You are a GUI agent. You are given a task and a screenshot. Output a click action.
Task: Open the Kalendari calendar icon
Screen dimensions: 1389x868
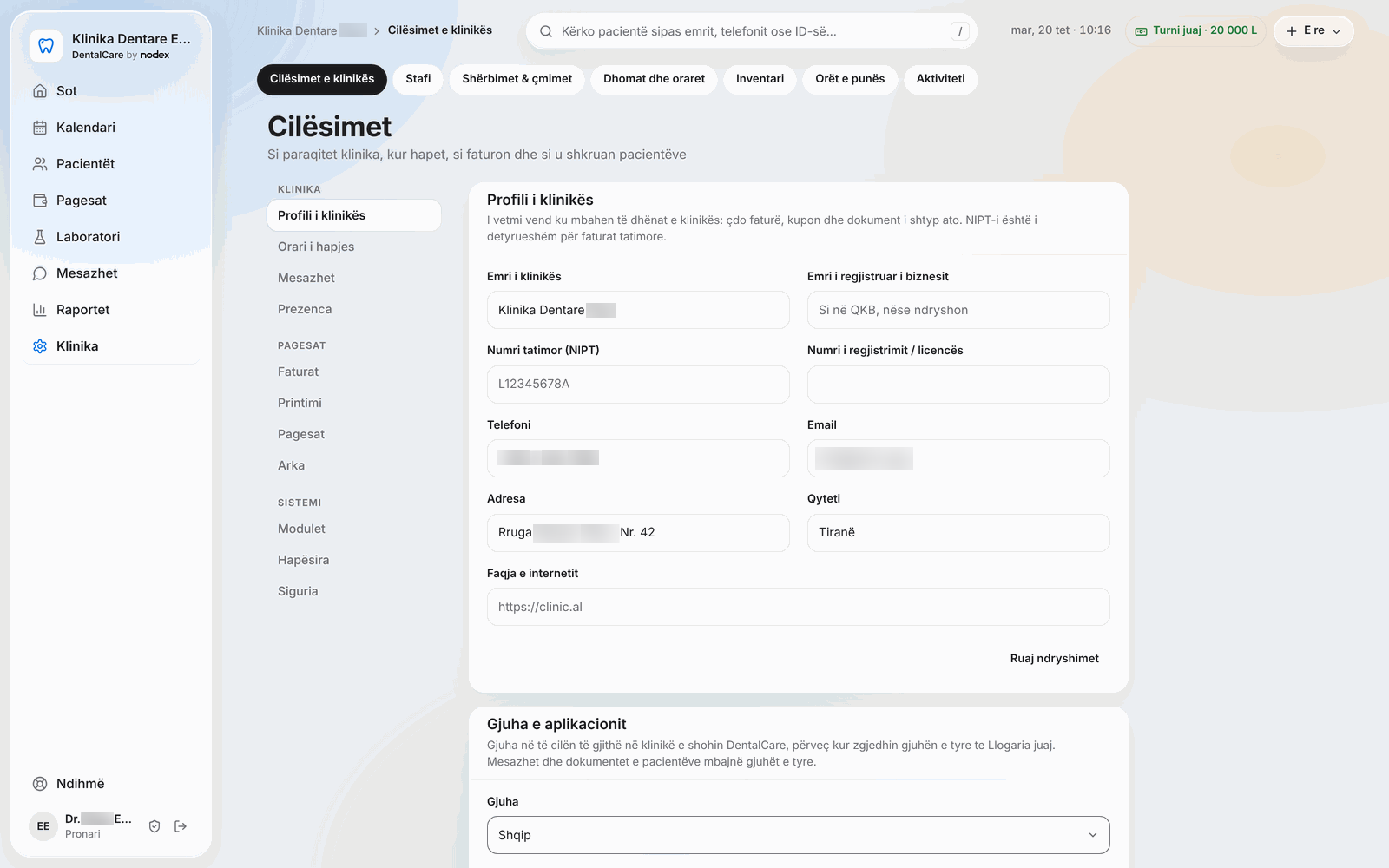tap(40, 128)
